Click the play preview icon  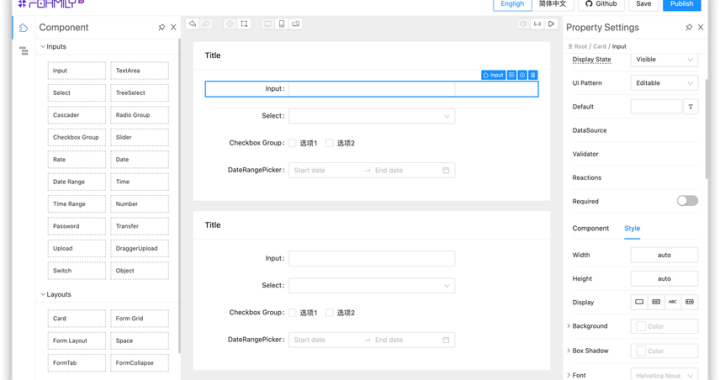[x=551, y=23]
